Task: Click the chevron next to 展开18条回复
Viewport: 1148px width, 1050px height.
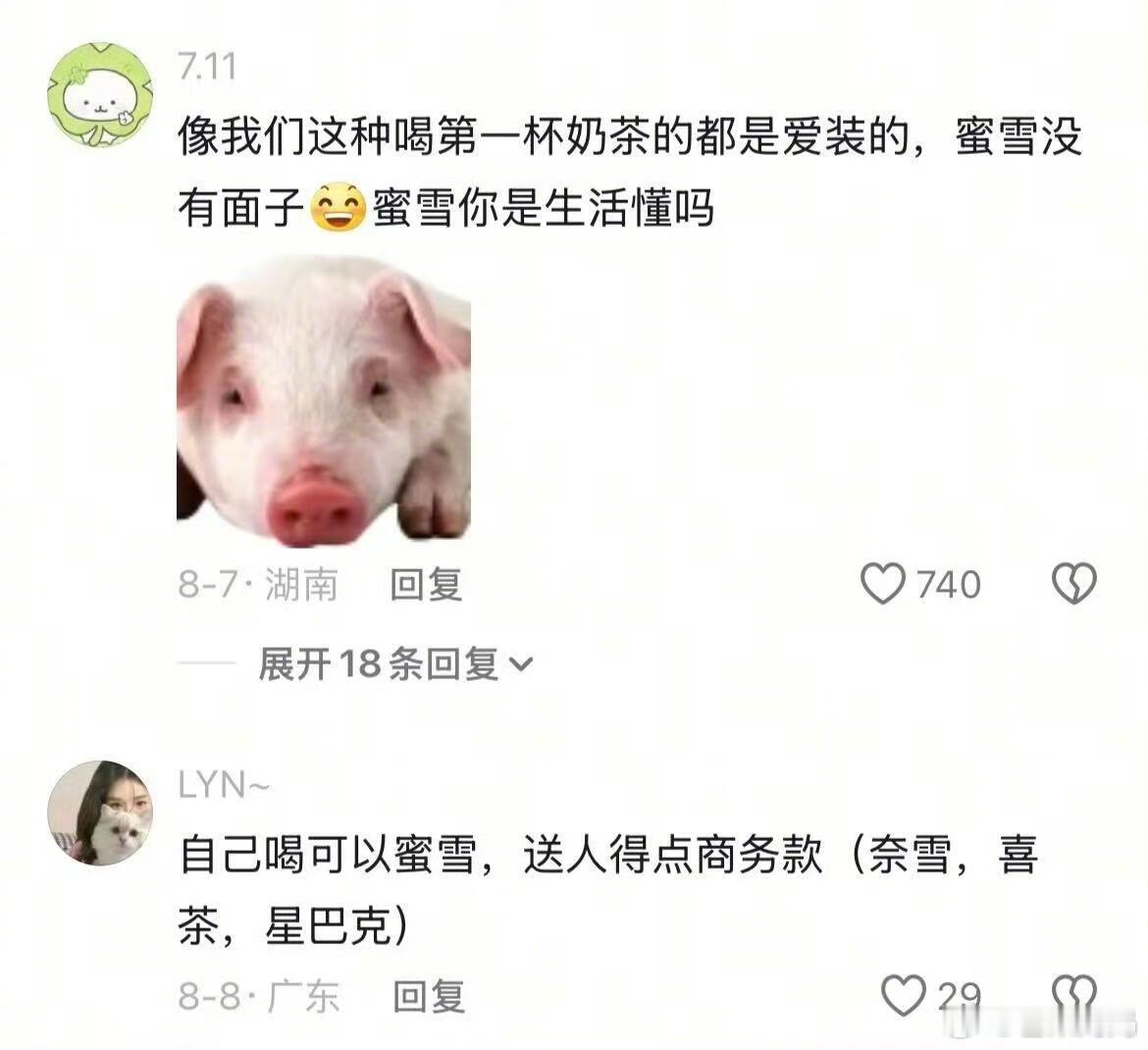Action: pos(521,665)
